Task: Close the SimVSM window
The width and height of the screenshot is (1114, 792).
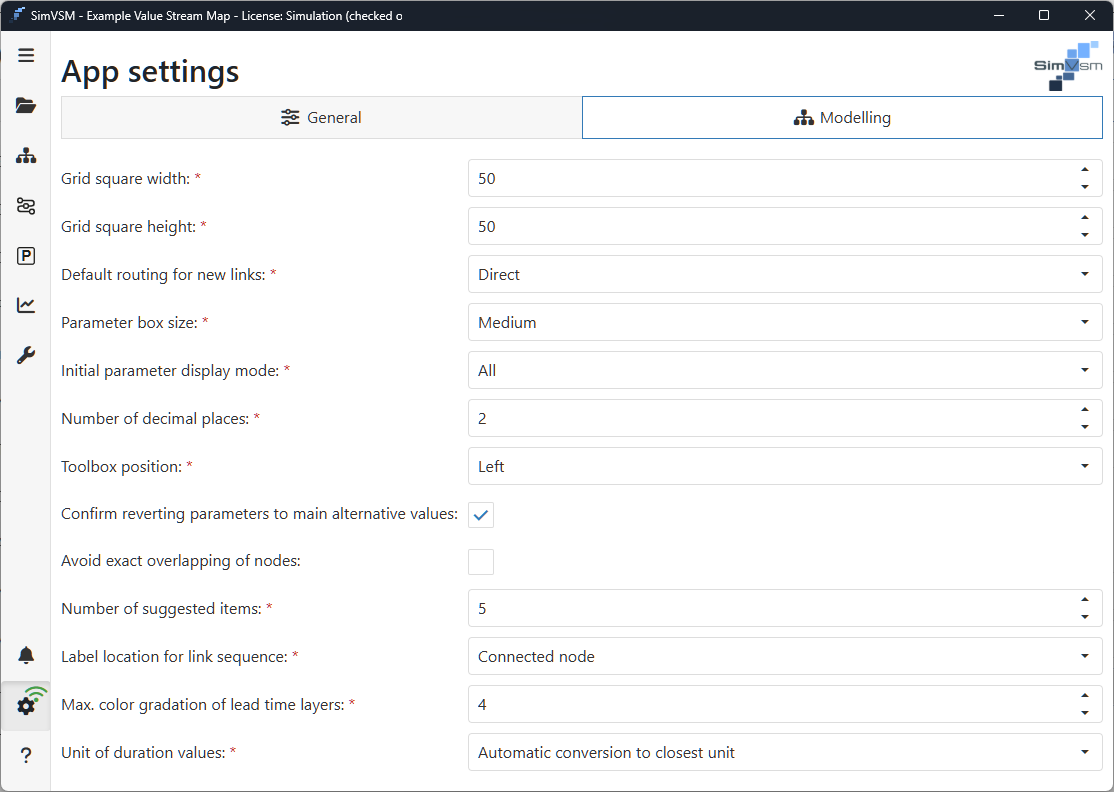Action: [x=1090, y=15]
